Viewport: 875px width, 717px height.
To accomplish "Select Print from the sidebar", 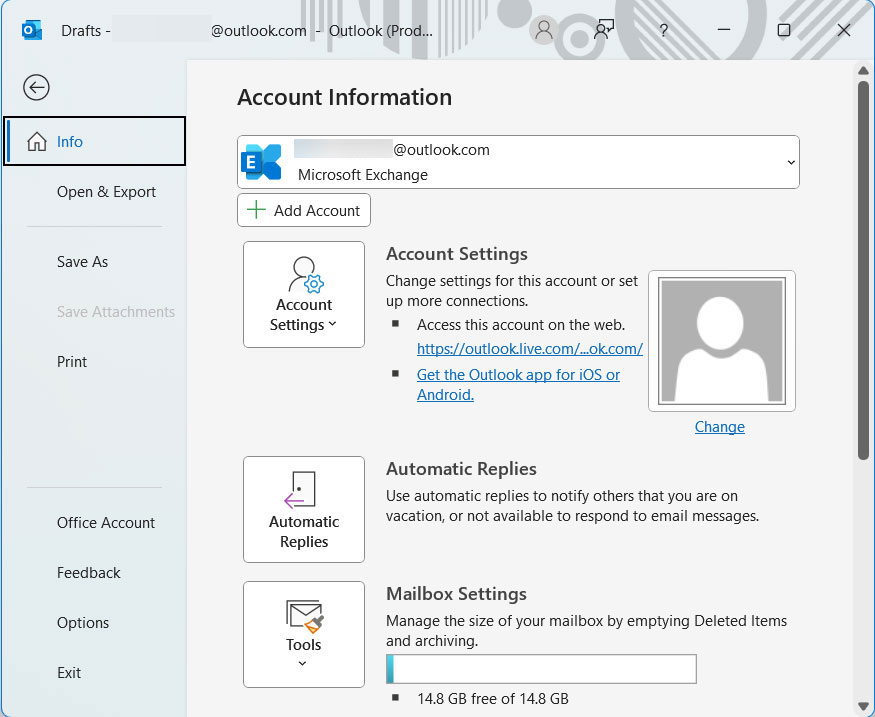I will 72,362.
